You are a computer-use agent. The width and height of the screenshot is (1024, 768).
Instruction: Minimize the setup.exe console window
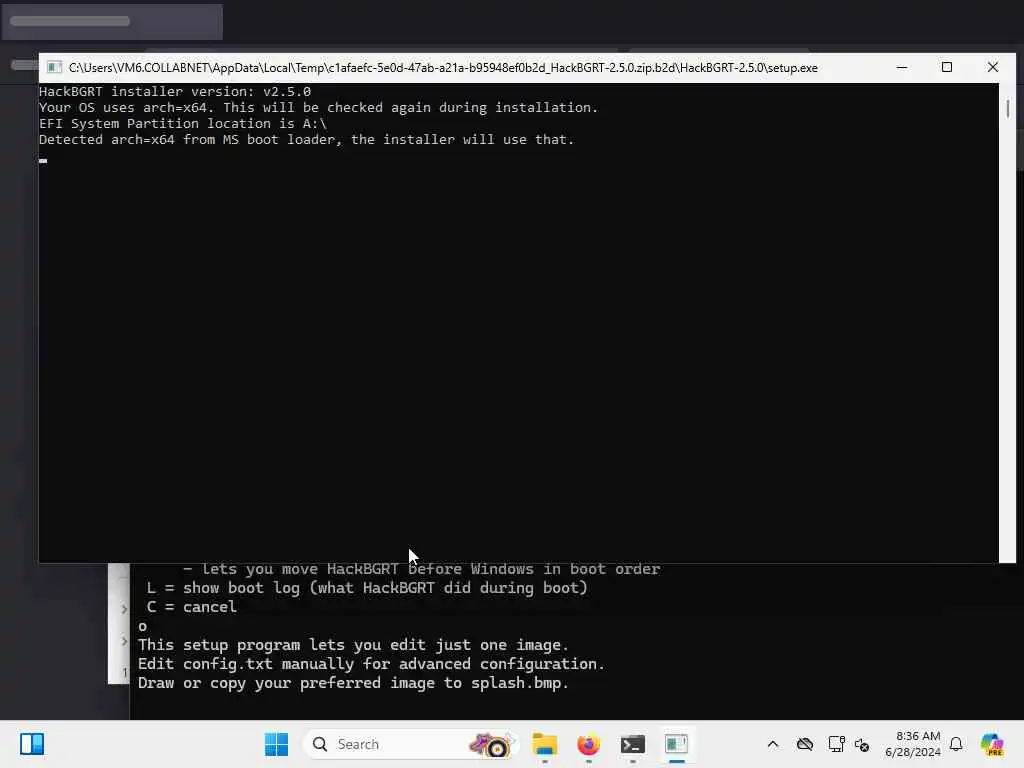pos(901,67)
